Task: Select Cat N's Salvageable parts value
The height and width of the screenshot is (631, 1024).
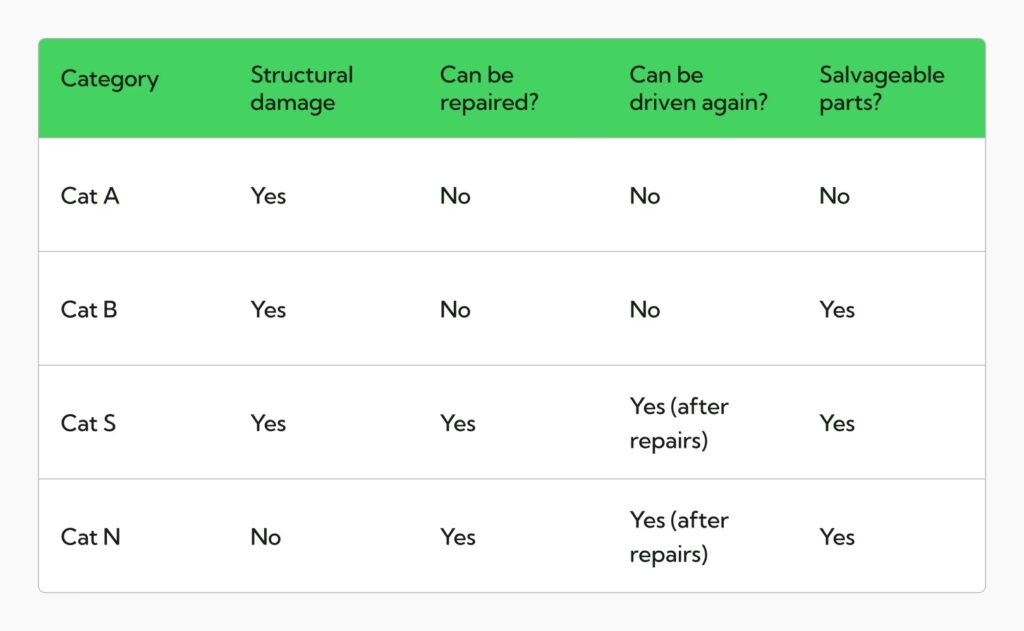Action: click(837, 537)
